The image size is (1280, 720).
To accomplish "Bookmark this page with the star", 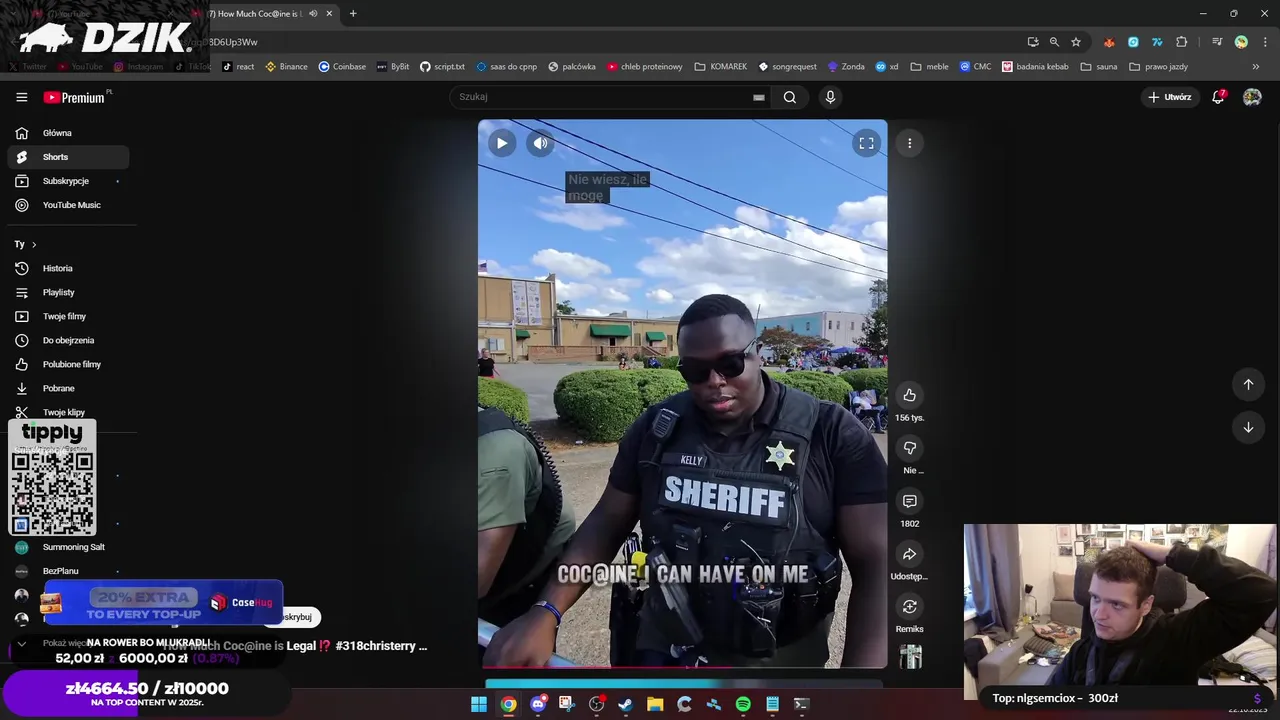I will [x=1076, y=42].
